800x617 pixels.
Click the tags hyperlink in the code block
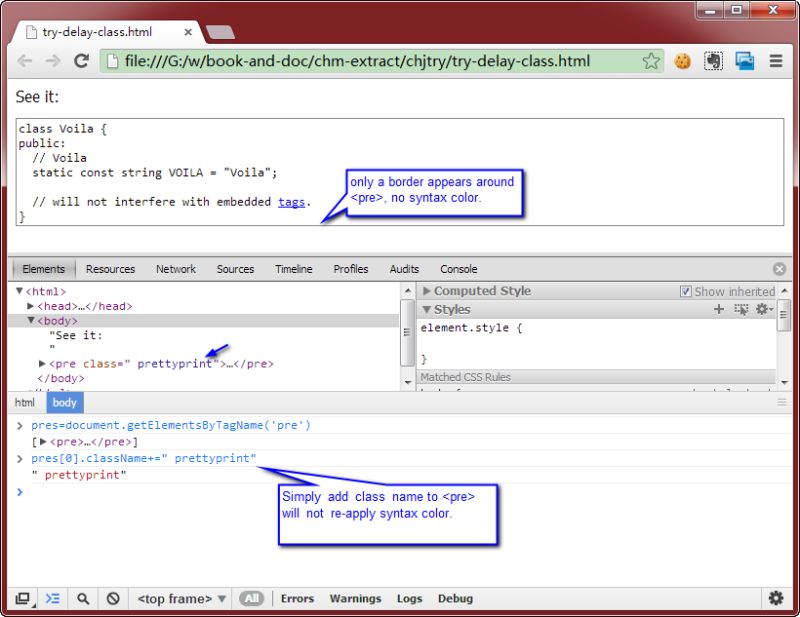coord(291,201)
